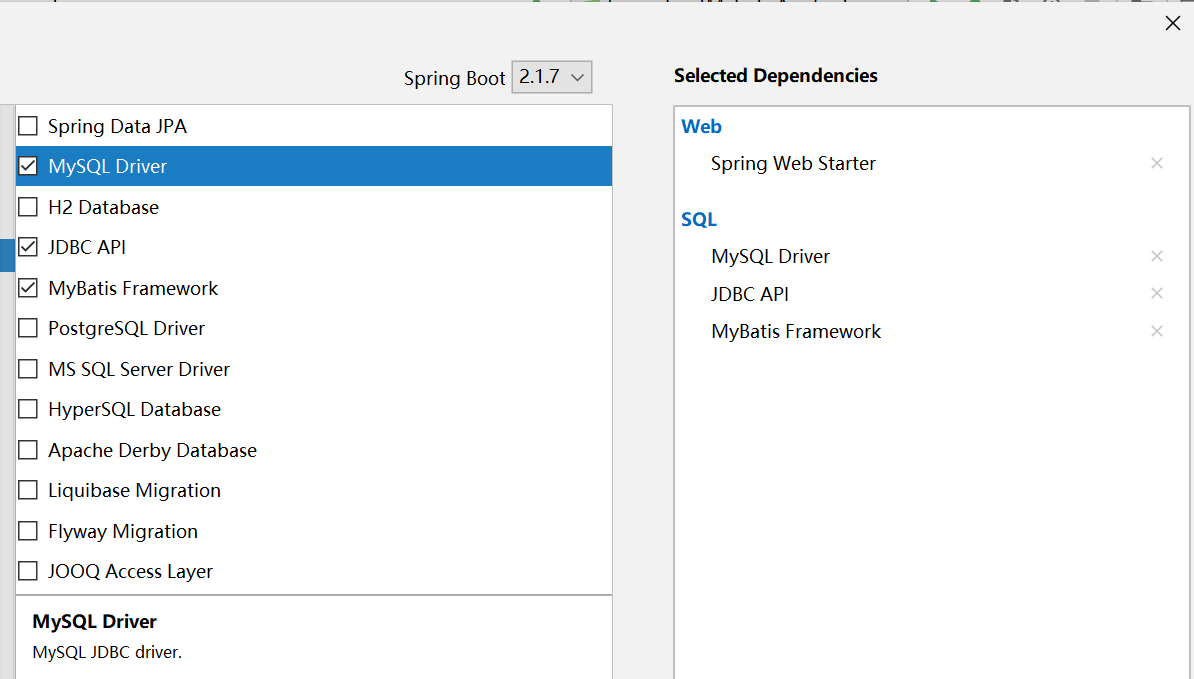Remove Spring Web Starter with its X icon
The width and height of the screenshot is (1194, 679).
pos(1157,163)
